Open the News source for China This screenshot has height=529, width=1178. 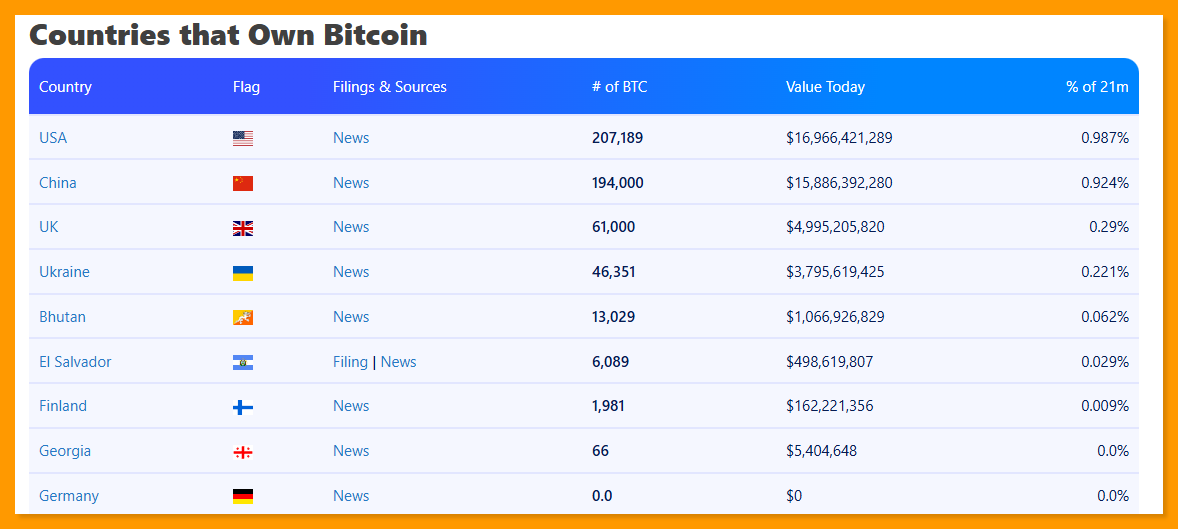click(351, 183)
